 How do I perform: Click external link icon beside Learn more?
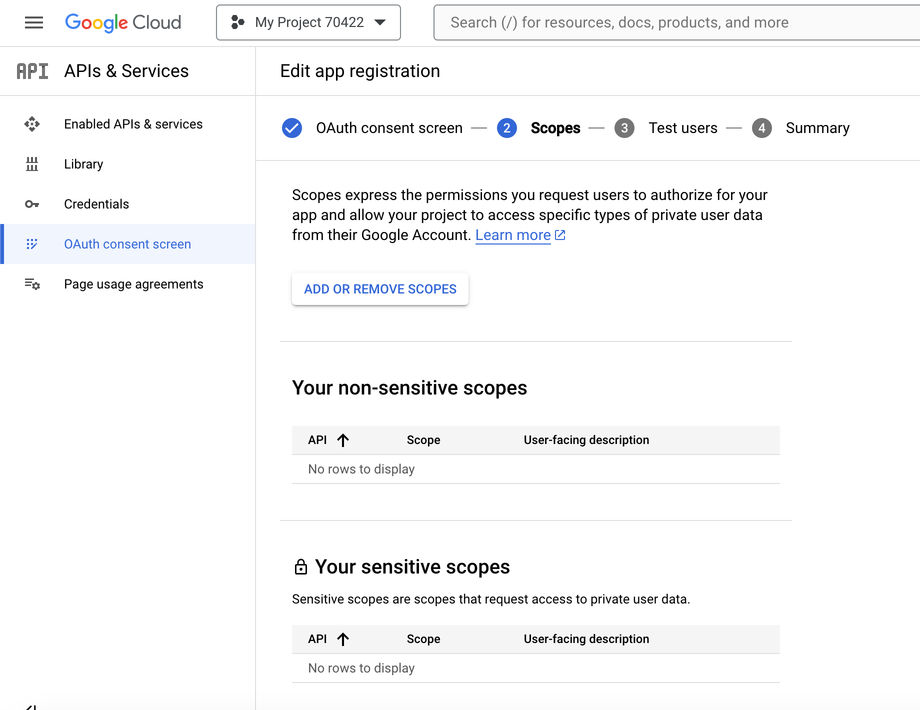560,235
